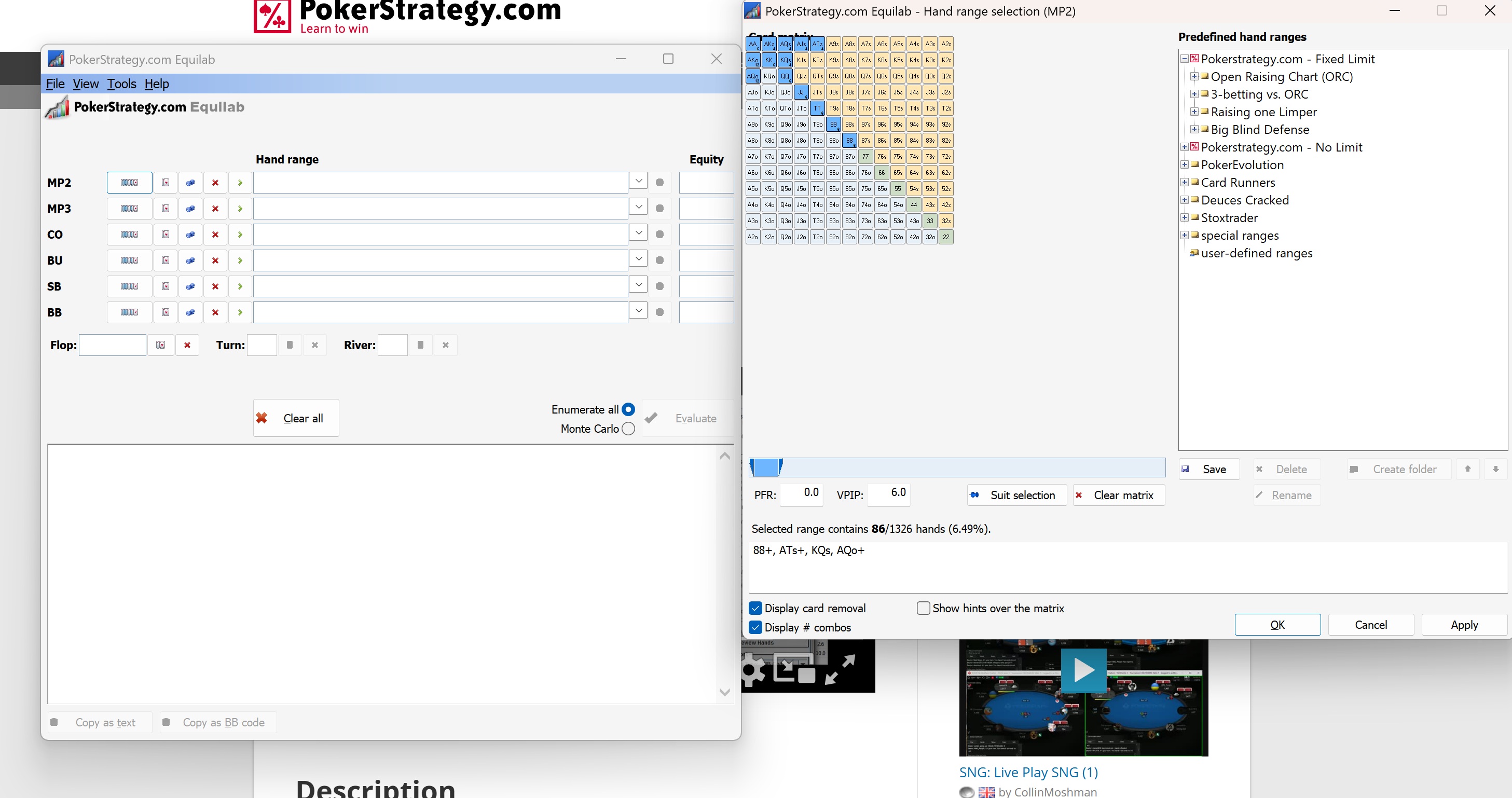Uncheck Display card removal checkbox
The image size is (1512, 798).
(x=755, y=609)
